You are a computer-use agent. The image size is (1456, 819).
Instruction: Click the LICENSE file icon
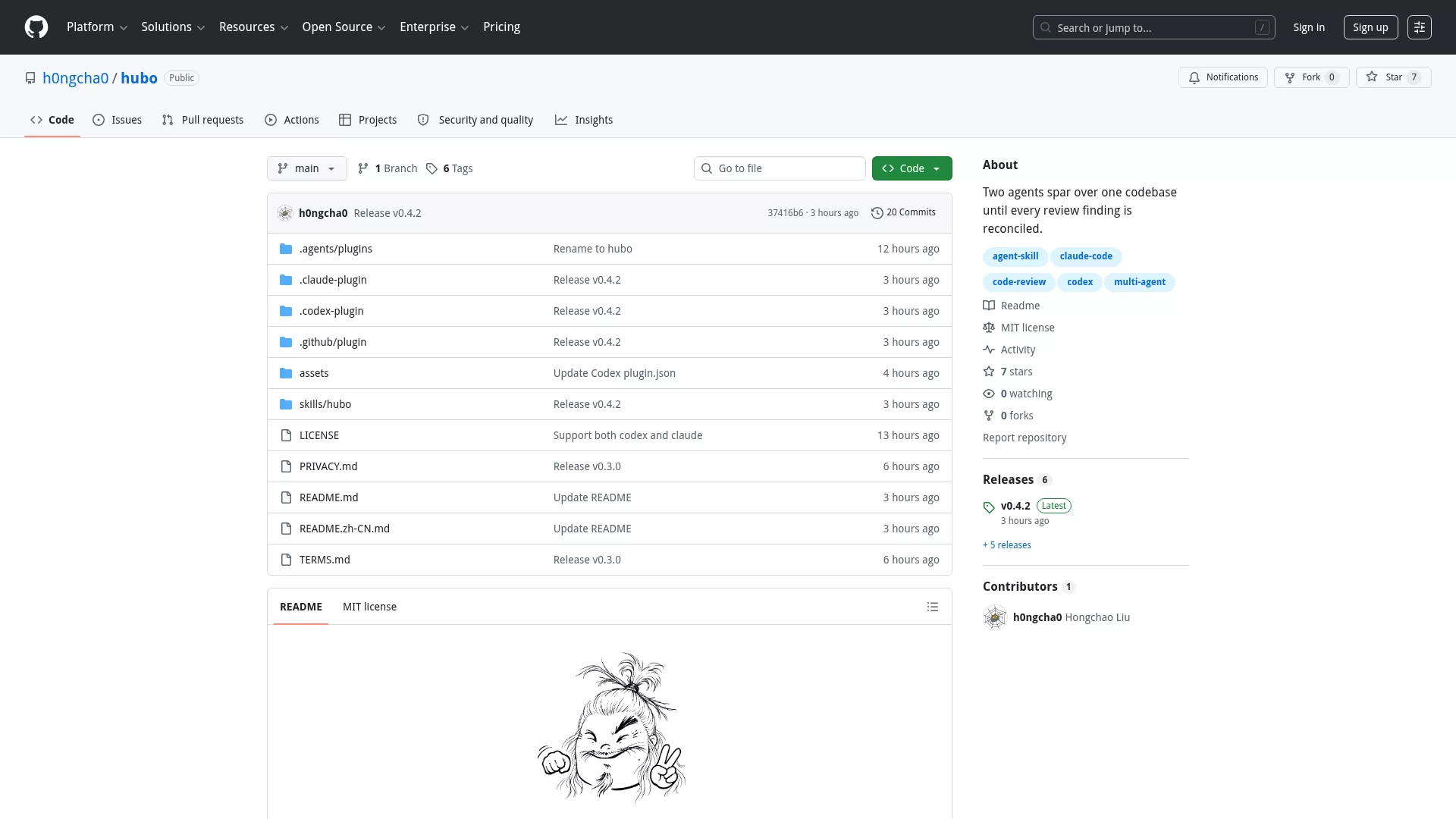click(x=286, y=435)
